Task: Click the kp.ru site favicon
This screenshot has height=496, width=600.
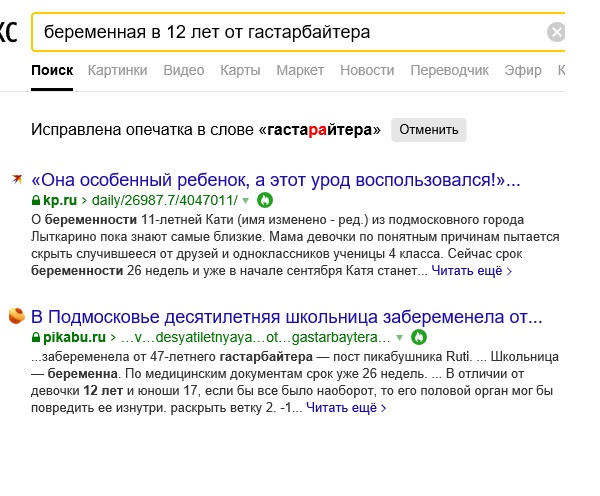Action: click(16, 180)
